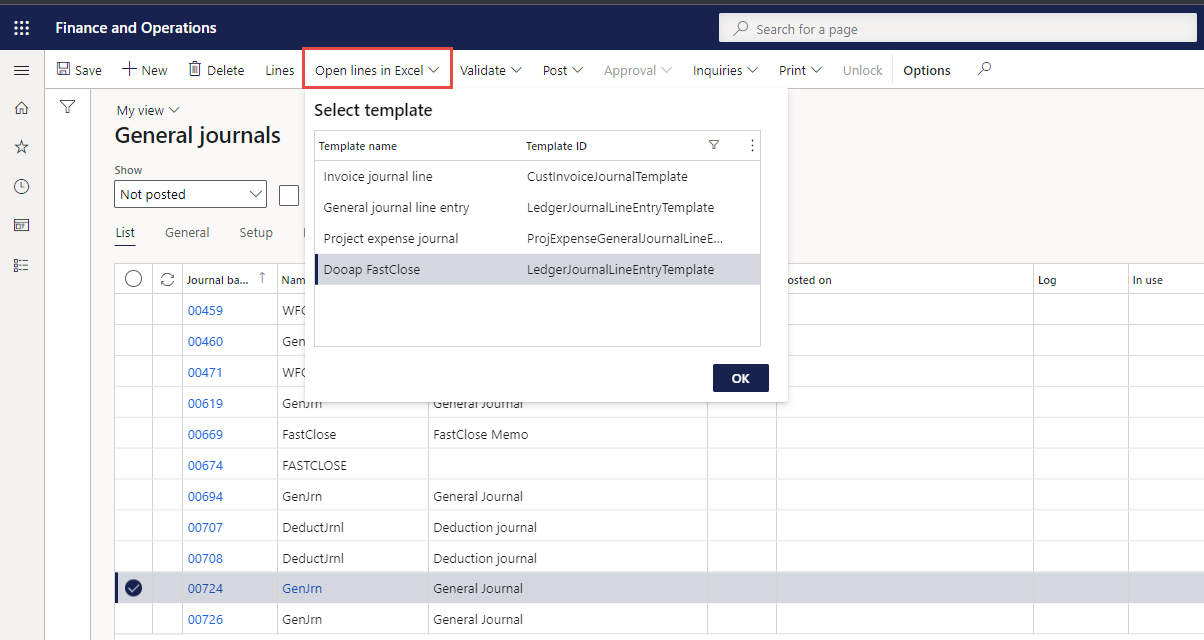The width and height of the screenshot is (1204, 640).
Task: Open Favorites star icon in sidebar
Action: point(21,147)
